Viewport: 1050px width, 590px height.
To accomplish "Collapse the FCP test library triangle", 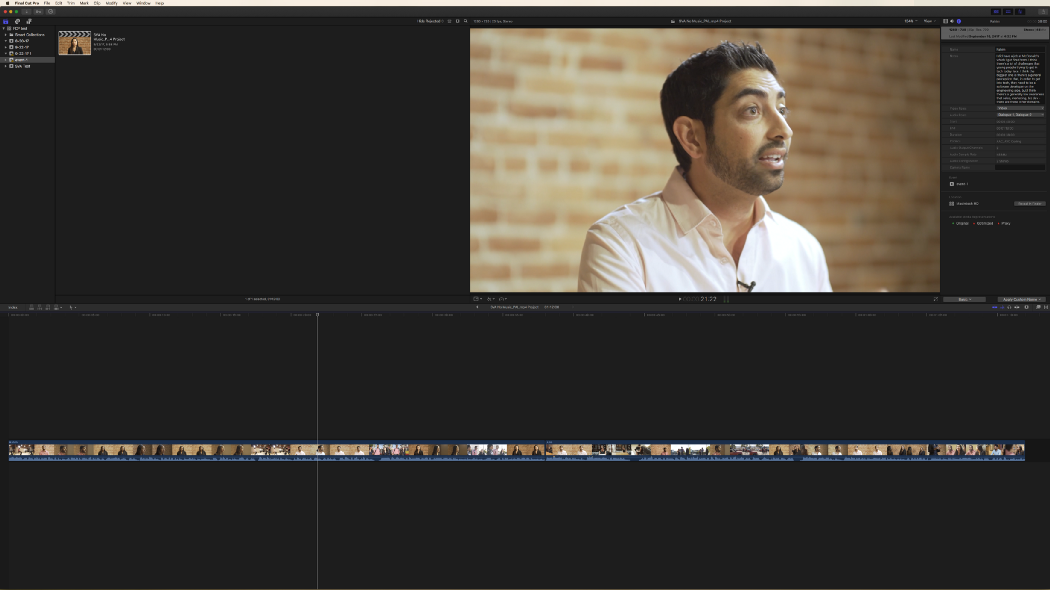I will coord(3,28).
